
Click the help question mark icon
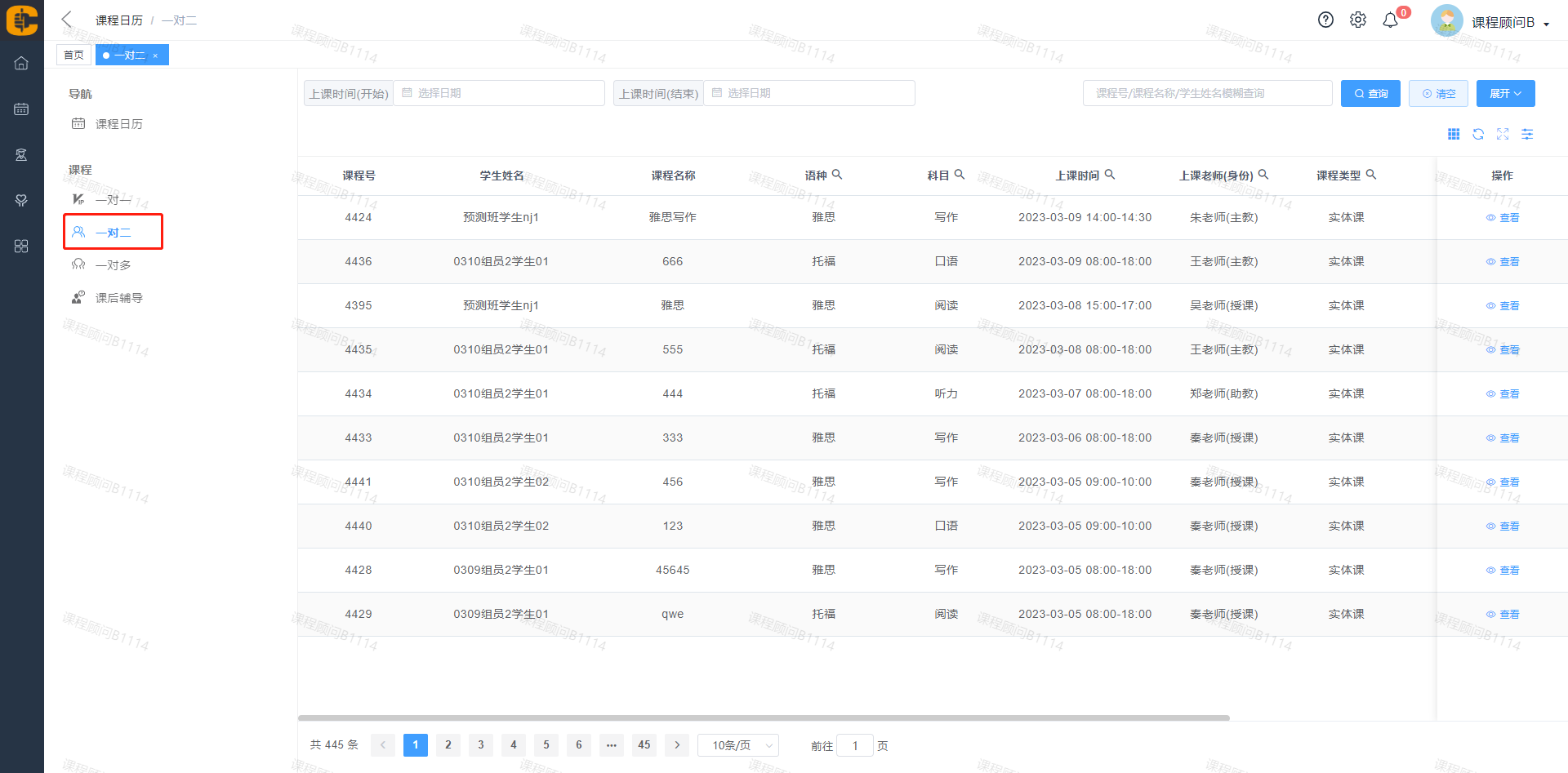pyautogui.click(x=1325, y=20)
